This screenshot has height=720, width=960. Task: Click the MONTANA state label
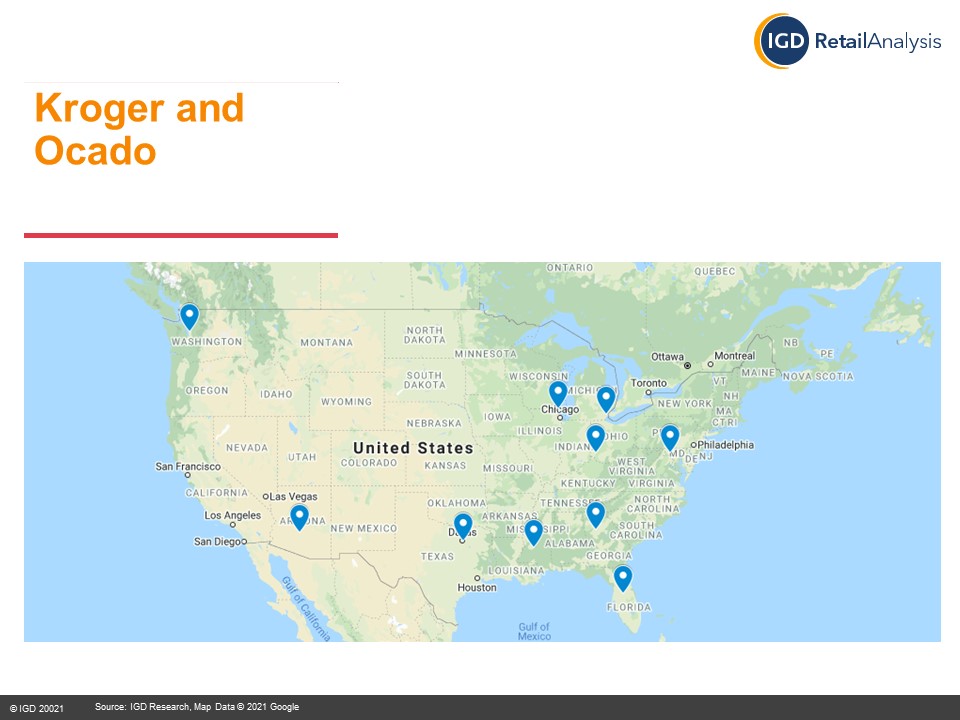(x=327, y=343)
